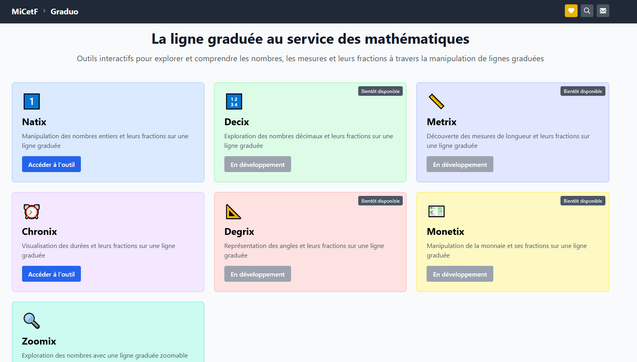This screenshot has height=362, width=637.
Task: Click Chronix description Visualisation des durées
Action: click(x=99, y=251)
